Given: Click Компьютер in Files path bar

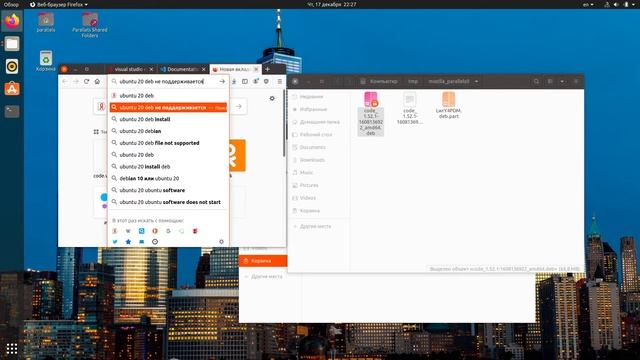Looking at the screenshot, I should pos(379,82).
